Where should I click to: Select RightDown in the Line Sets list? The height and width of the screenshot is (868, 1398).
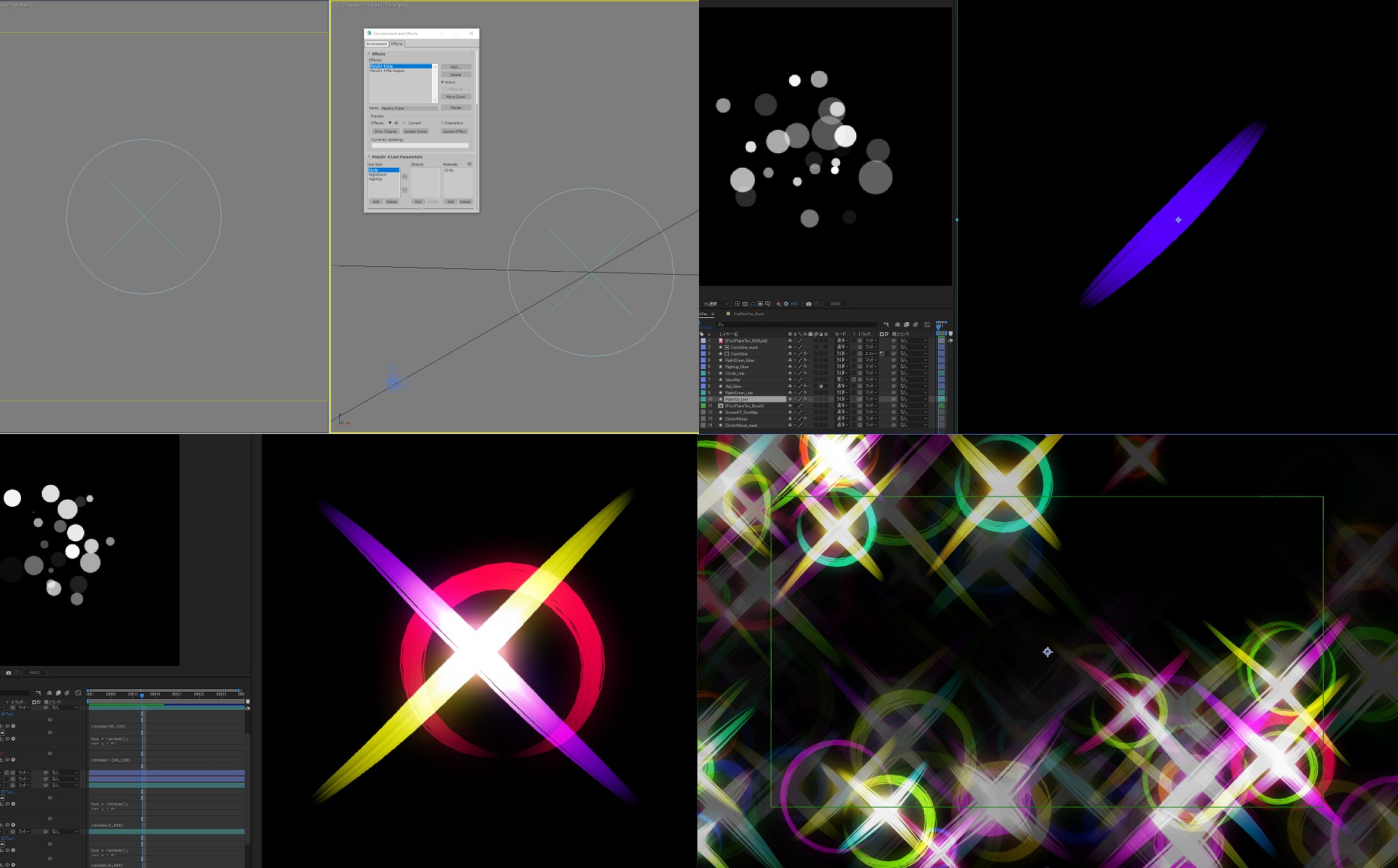coord(378,175)
